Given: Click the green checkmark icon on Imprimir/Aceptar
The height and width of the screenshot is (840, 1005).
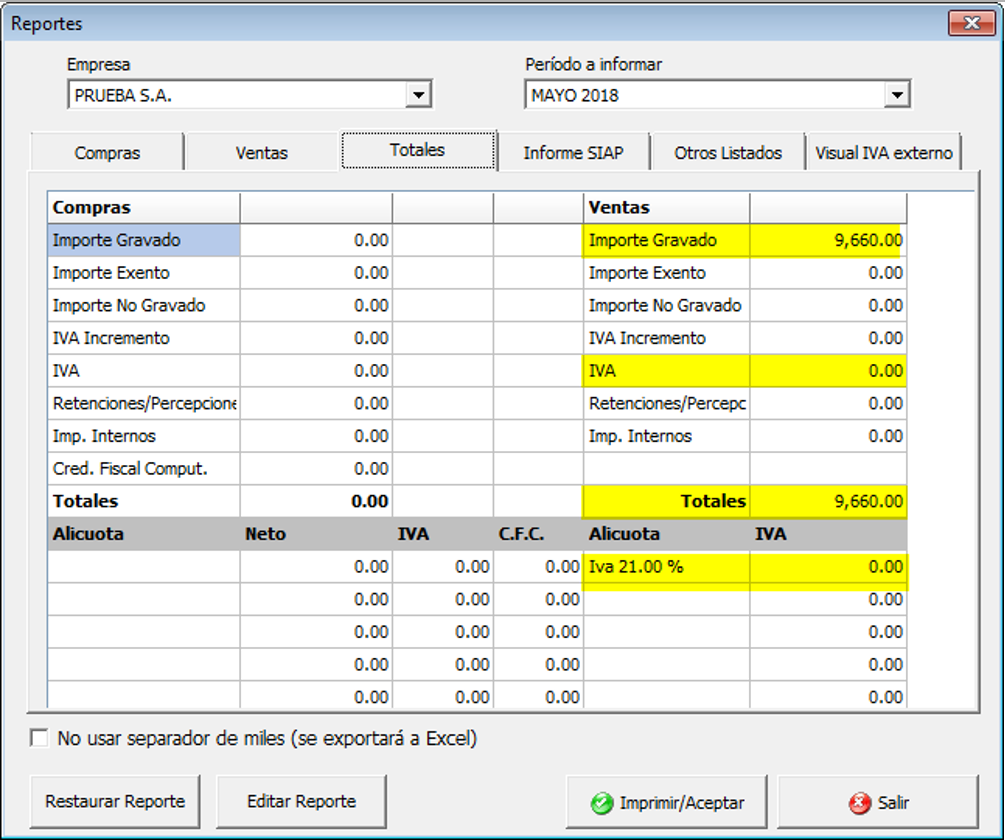Looking at the screenshot, I should [x=601, y=803].
